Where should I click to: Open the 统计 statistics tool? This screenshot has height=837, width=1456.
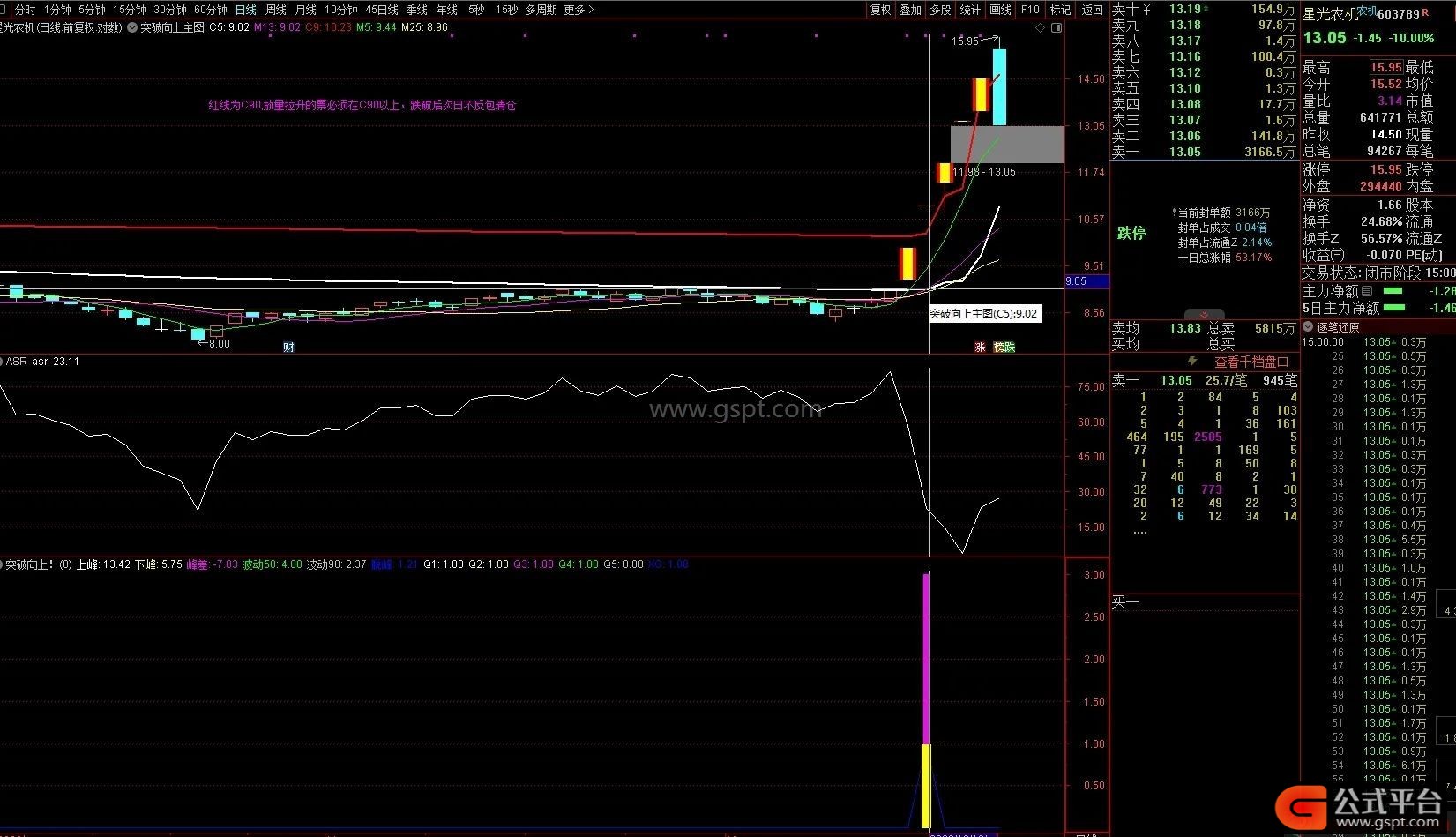click(x=970, y=10)
